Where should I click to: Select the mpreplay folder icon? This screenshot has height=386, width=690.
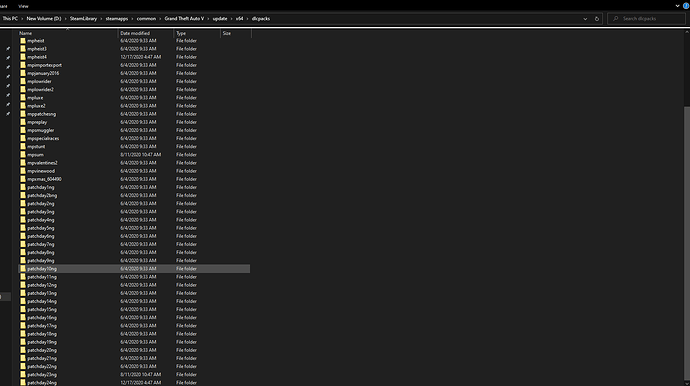23,122
